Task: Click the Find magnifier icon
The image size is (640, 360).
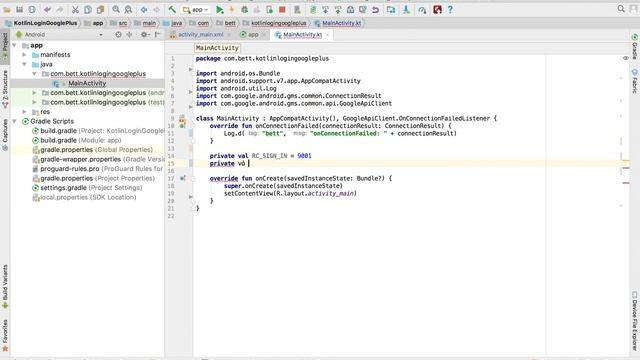Action: 116,9
